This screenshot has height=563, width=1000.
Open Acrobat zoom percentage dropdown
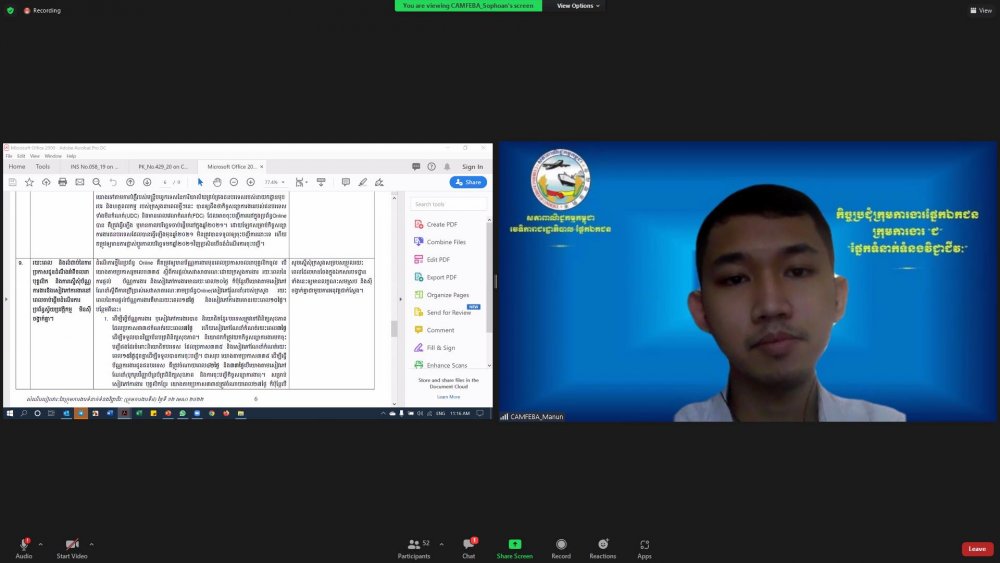click(x=274, y=182)
